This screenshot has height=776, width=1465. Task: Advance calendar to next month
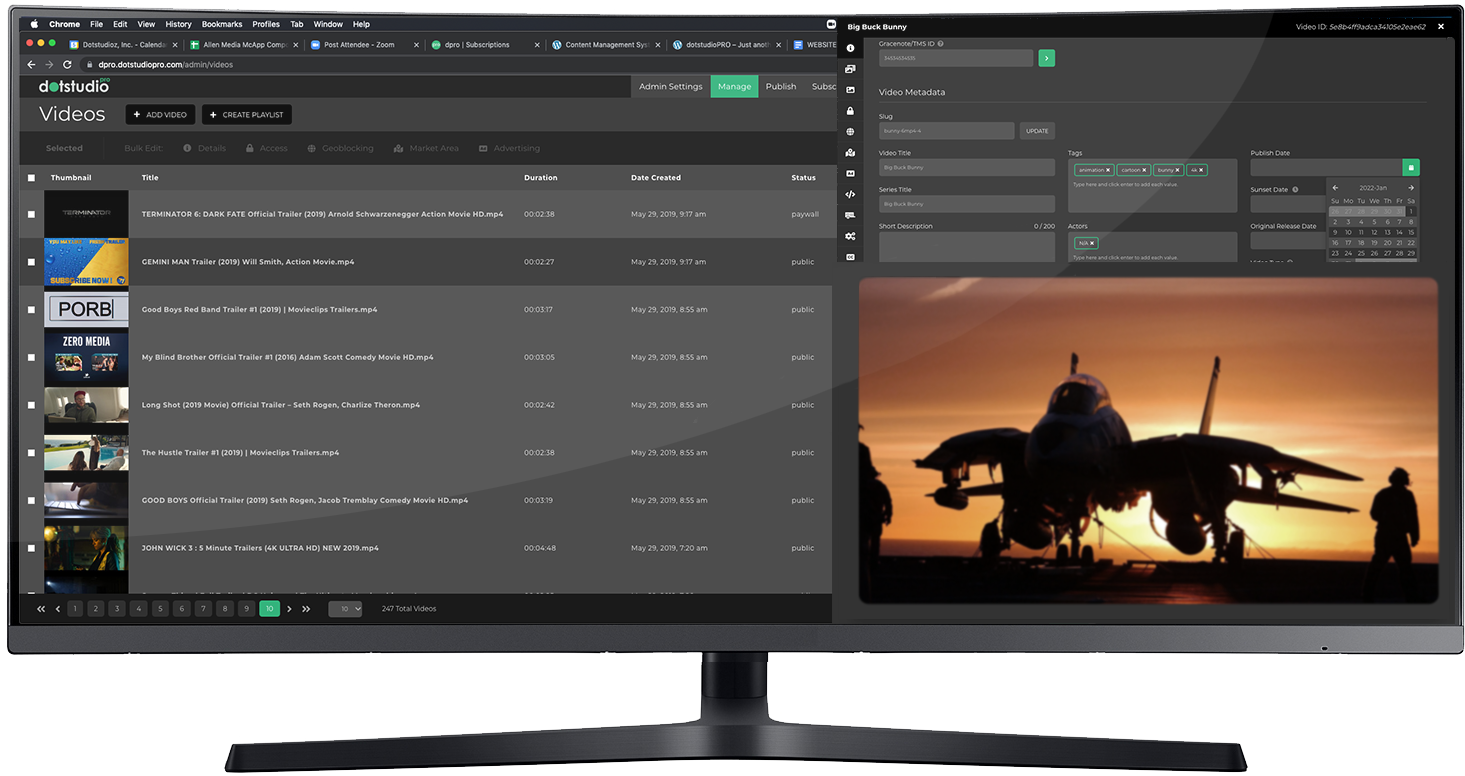1412,187
